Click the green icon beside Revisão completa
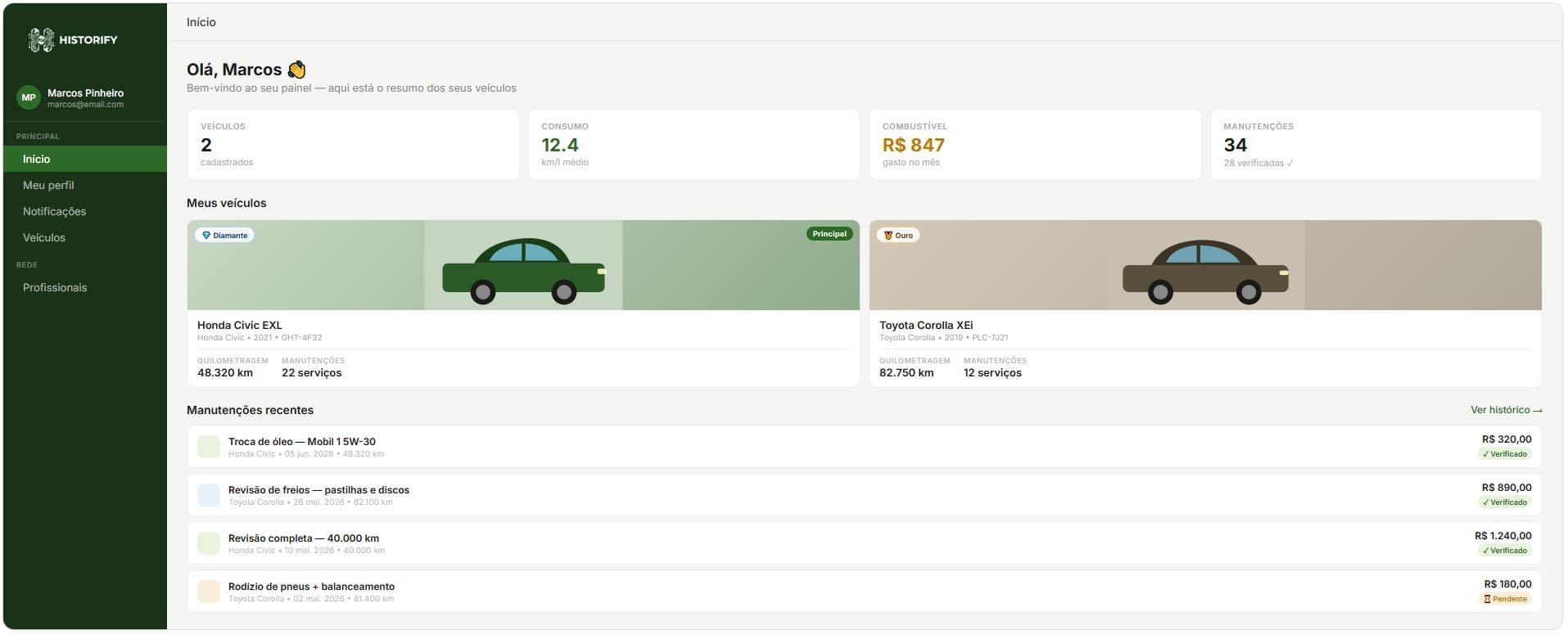1568x635 pixels. point(209,543)
